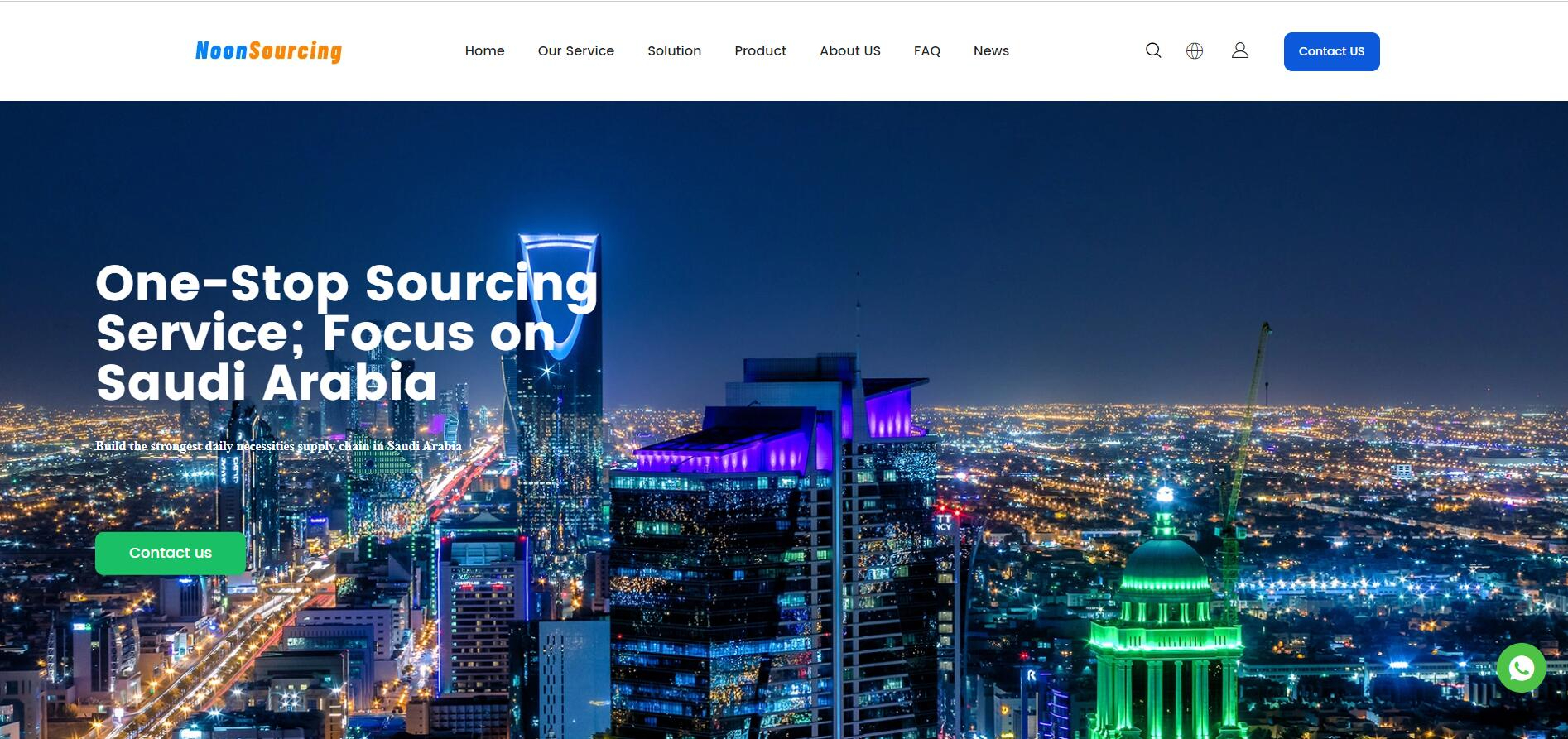Open the user account icon
This screenshot has width=1568, height=739.
tap(1240, 50)
